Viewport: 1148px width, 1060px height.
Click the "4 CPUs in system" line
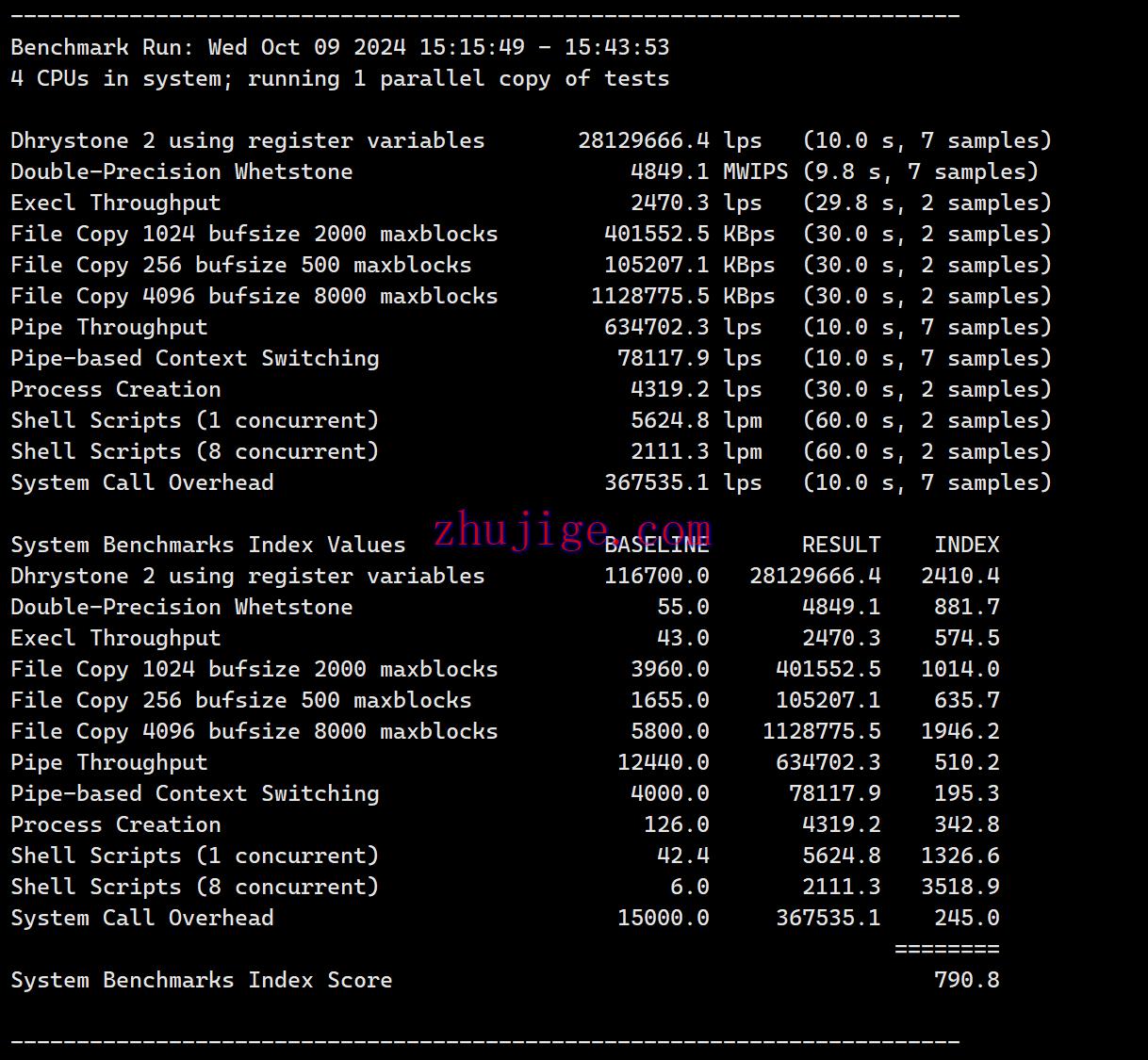pyautogui.click(x=339, y=78)
